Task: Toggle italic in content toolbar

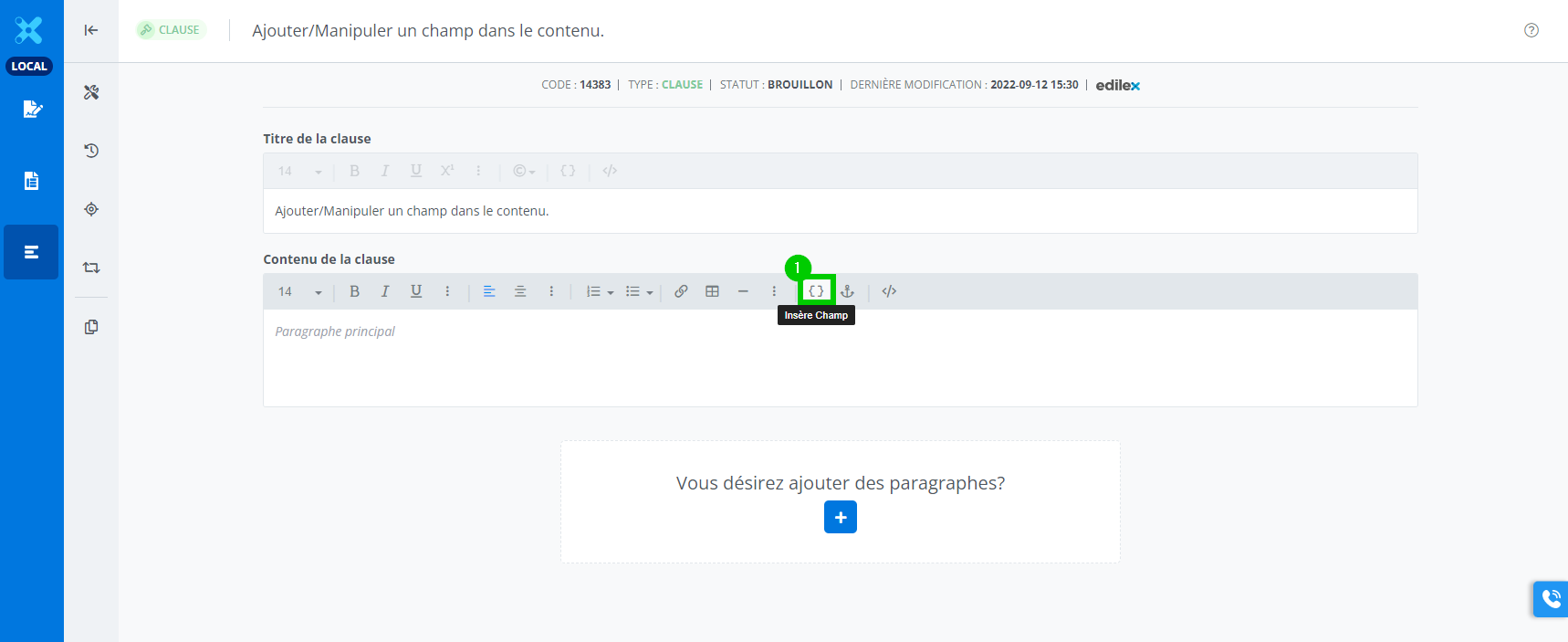Action: point(385,291)
